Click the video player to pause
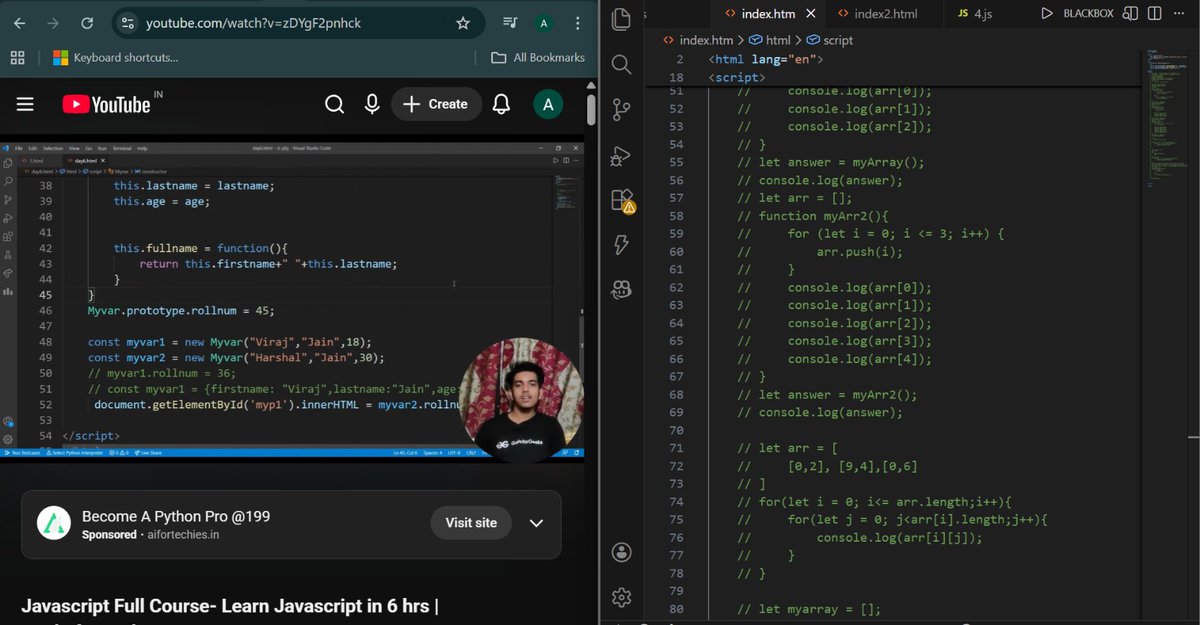This screenshot has height=625, width=1200. point(292,301)
